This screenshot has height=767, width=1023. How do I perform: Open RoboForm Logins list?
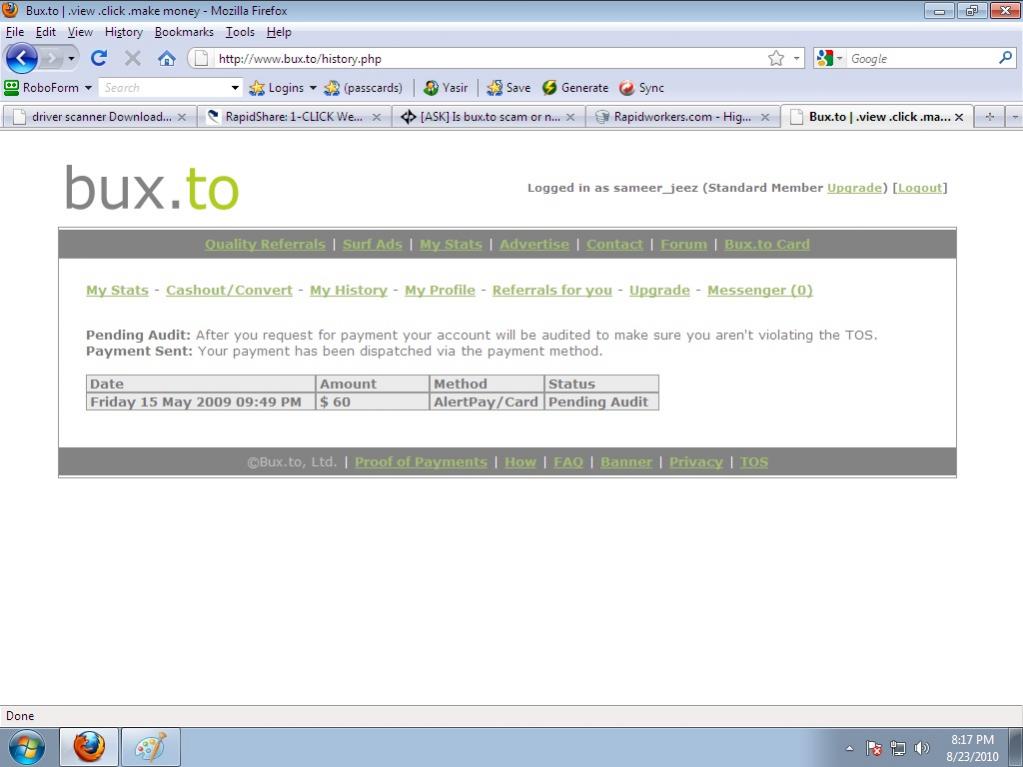click(x=283, y=87)
